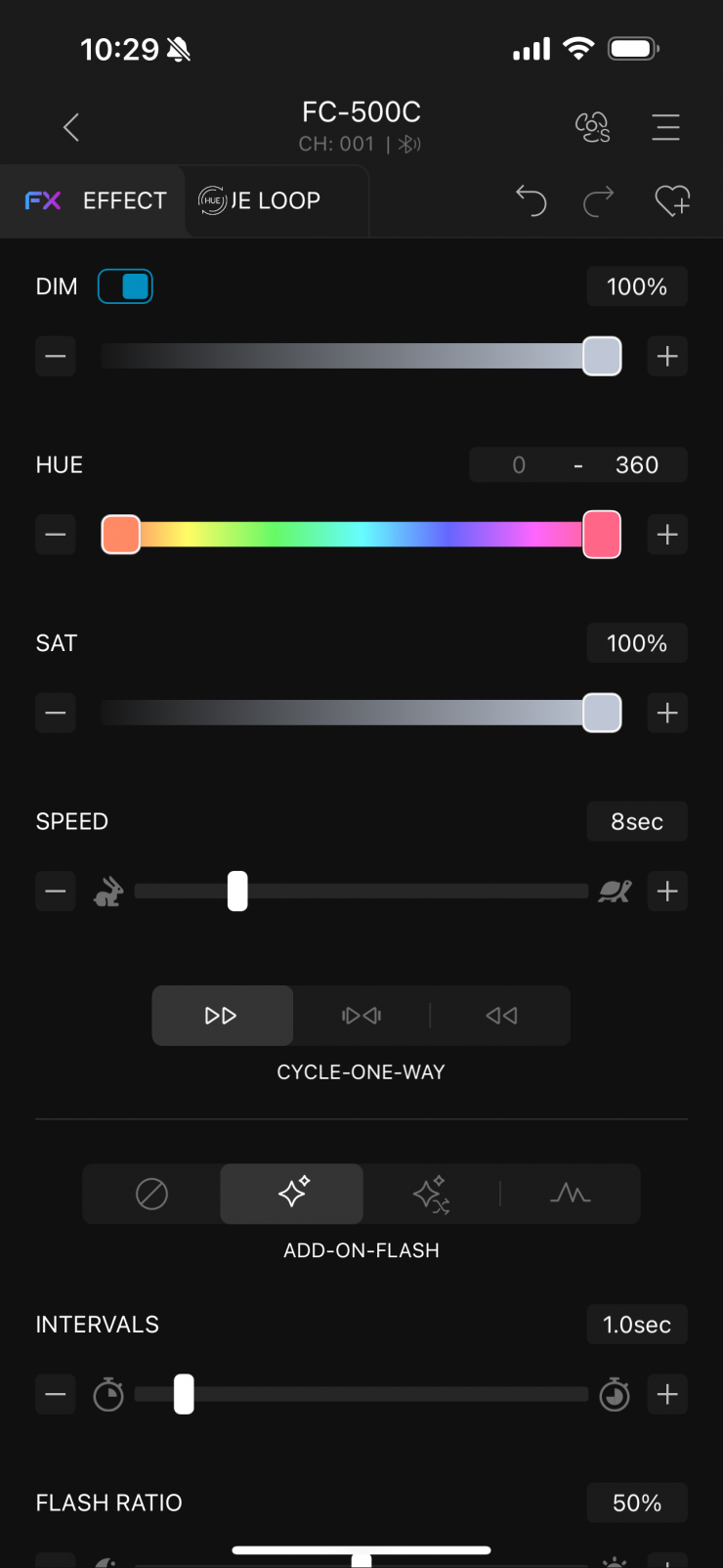723x1568 pixels.
Task: Select cycle one-way forward mode
Action: coord(222,1016)
